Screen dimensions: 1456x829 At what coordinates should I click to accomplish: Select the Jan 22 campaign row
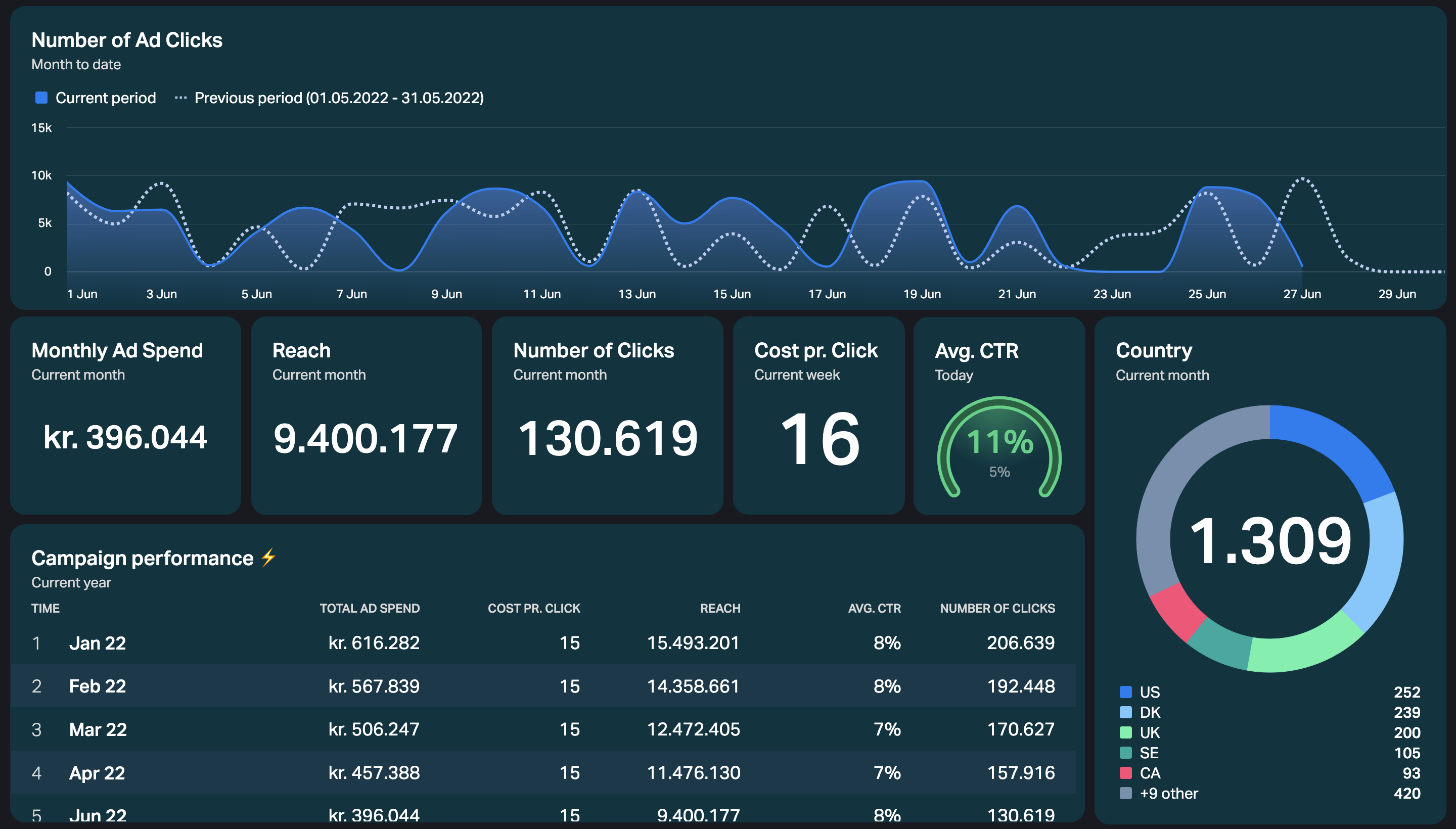click(542, 642)
